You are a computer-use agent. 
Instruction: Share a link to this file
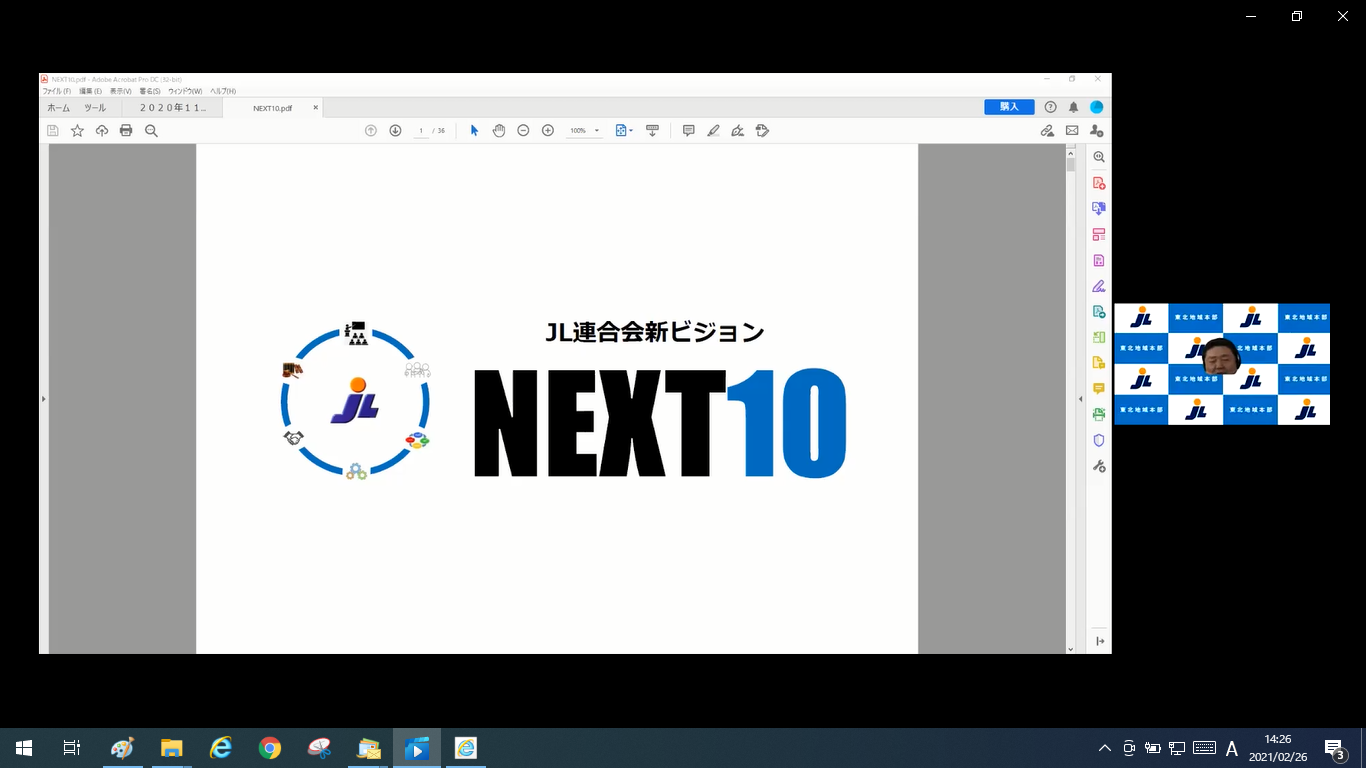[x=1047, y=131]
